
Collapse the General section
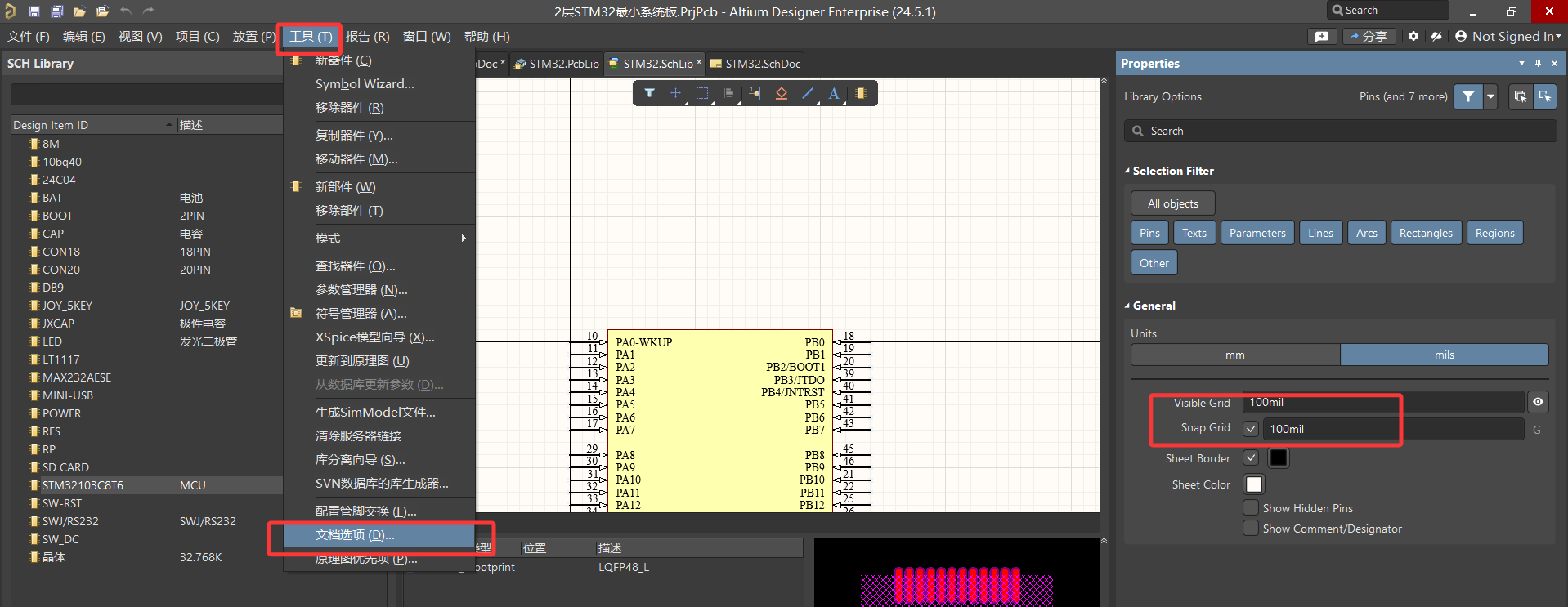coord(1127,306)
